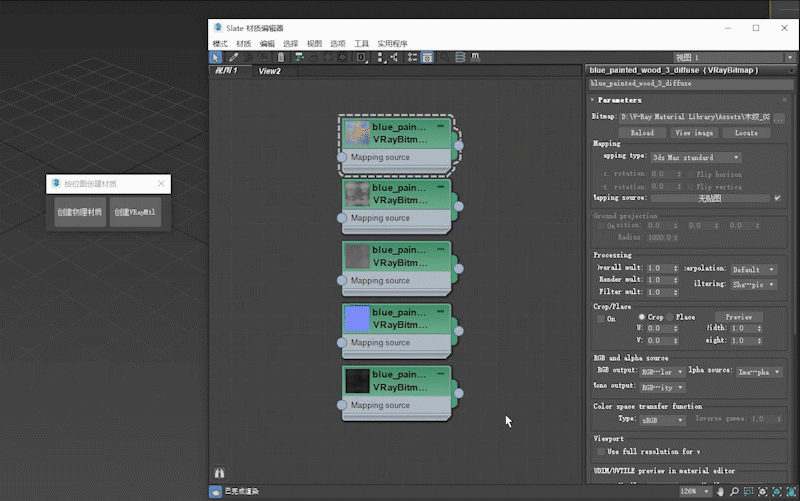Click the binoculars search icon
The image size is (800, 501).
tap(219, 472)
